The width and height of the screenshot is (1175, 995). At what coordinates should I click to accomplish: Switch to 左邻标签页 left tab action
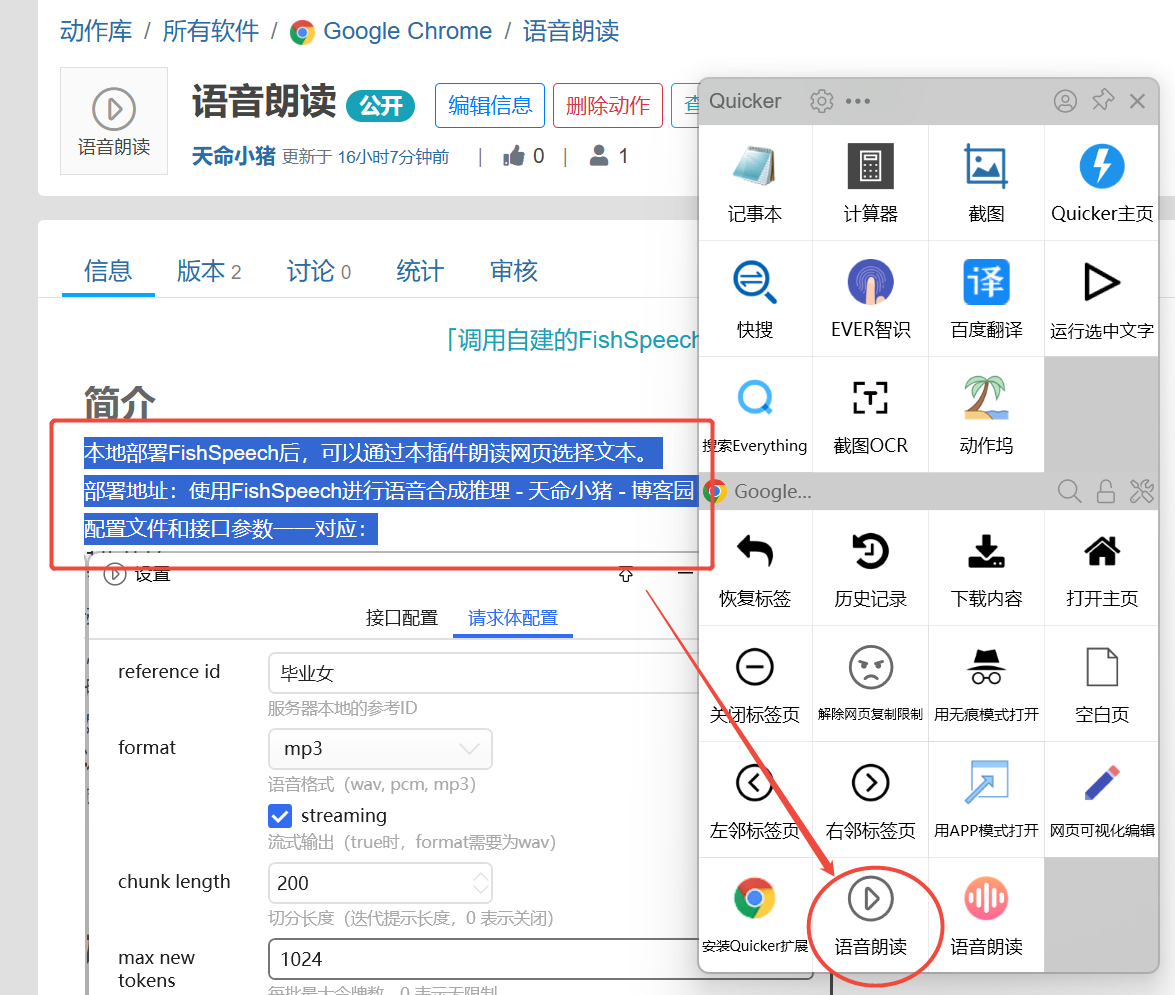[755, 799]
